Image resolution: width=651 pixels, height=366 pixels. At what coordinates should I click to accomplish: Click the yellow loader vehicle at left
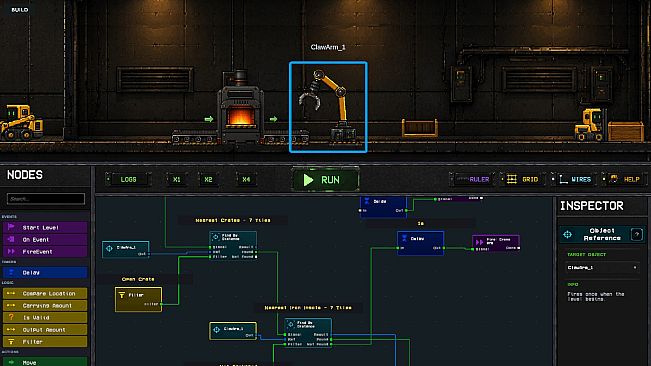pos(21,122)
